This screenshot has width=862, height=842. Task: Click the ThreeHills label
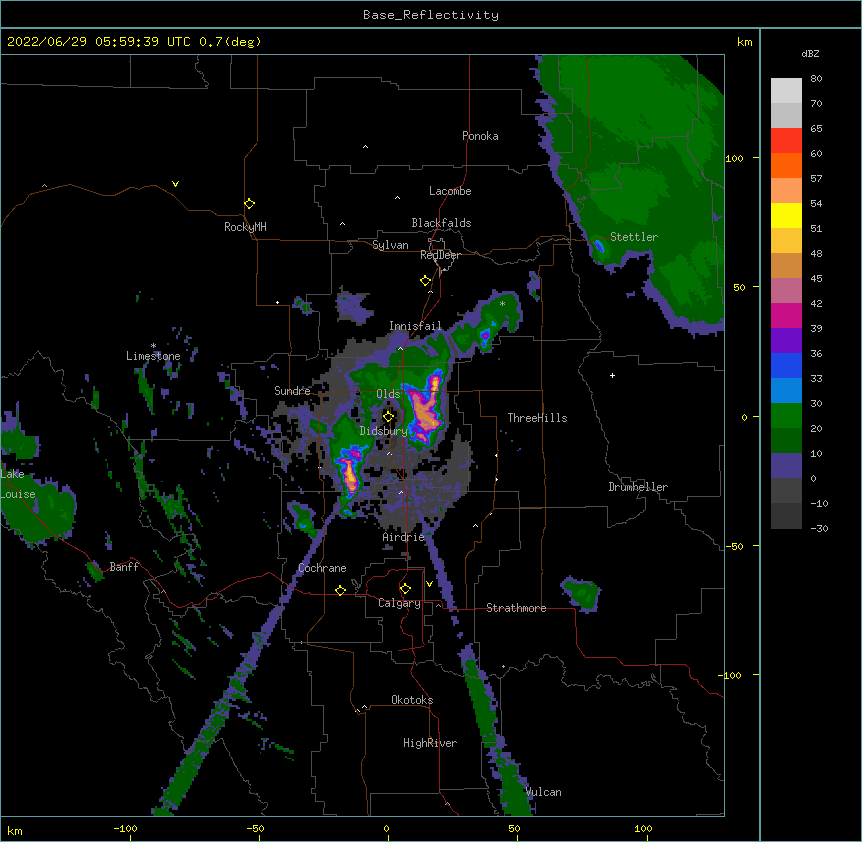(537, 418)
